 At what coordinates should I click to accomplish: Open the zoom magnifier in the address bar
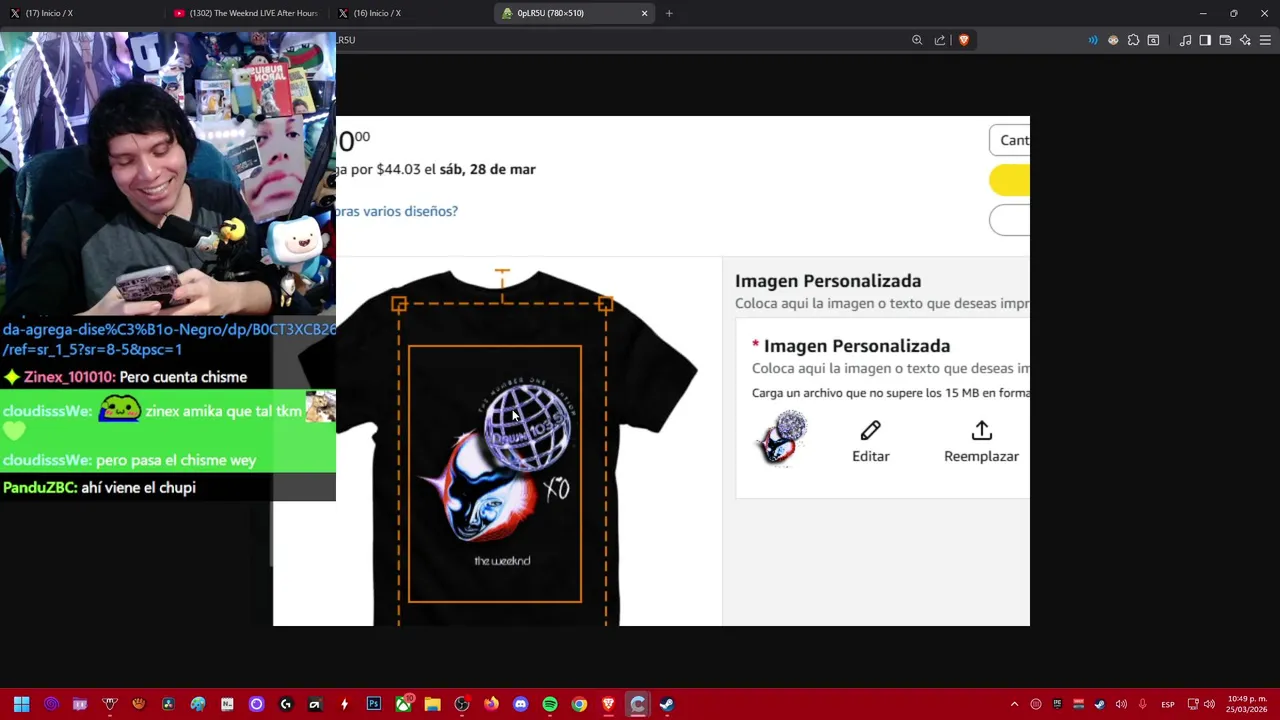[x=917, y=40]
